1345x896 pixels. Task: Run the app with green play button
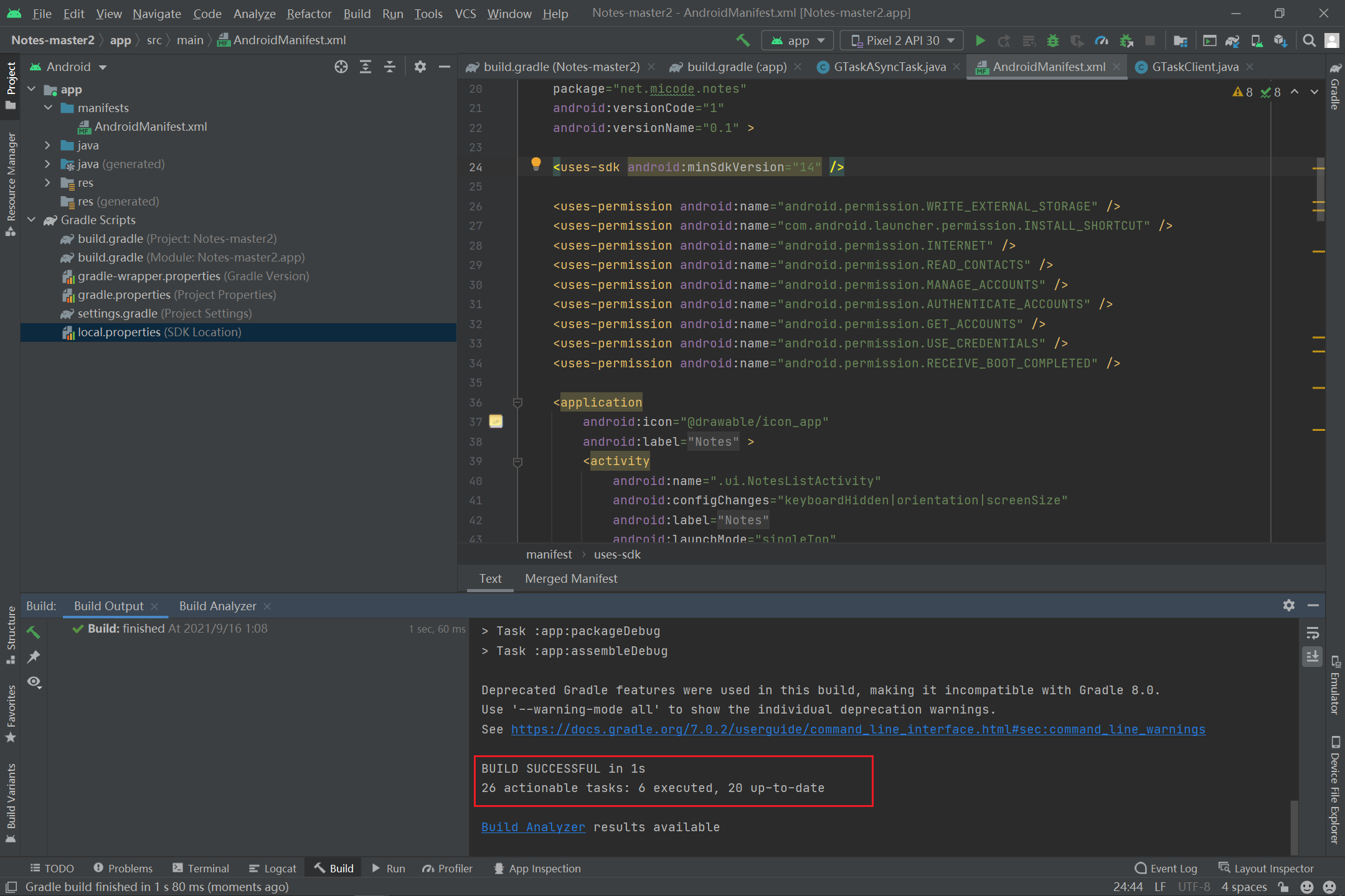tap(980, 40)
